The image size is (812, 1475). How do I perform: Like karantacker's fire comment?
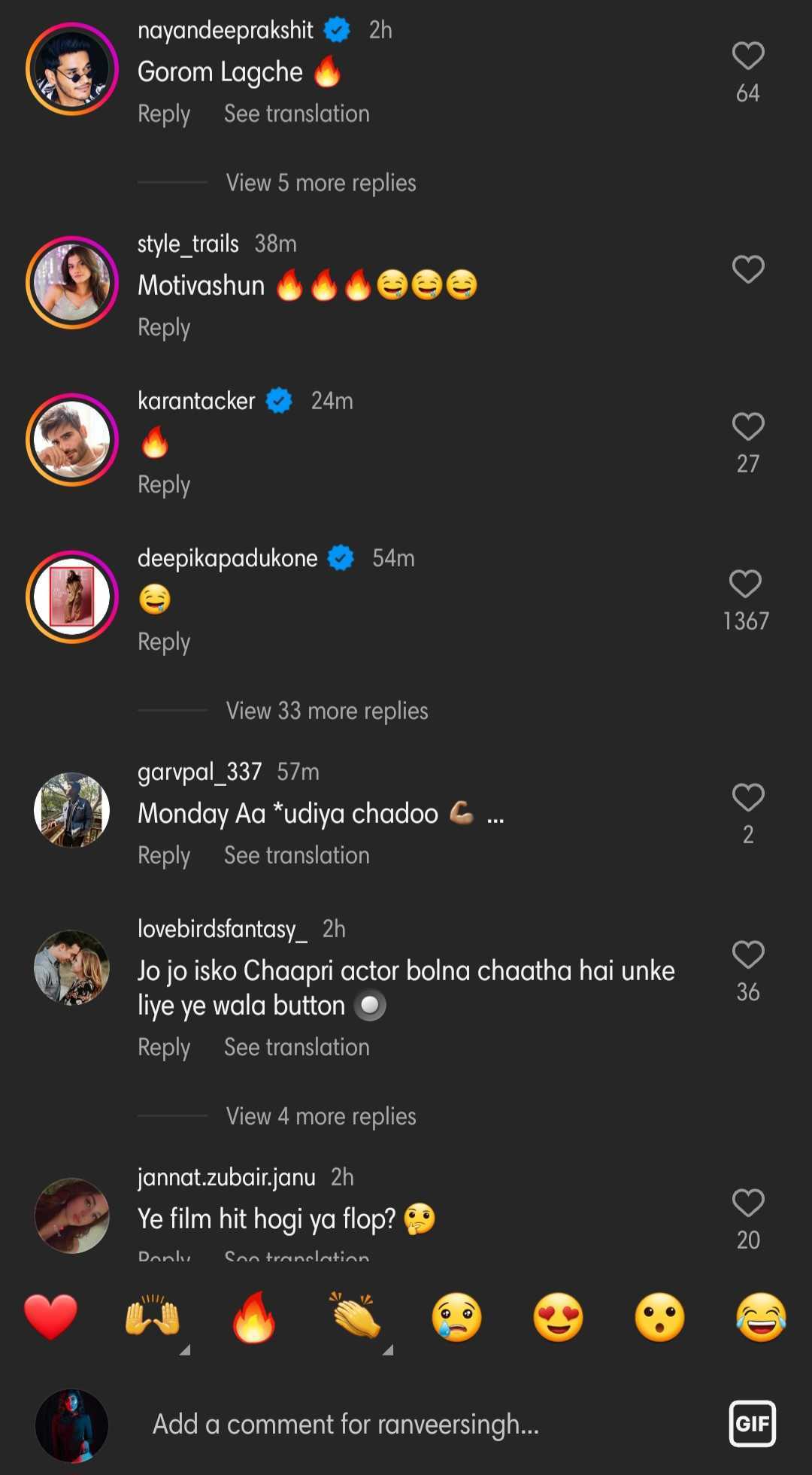[x=747, y=427]
